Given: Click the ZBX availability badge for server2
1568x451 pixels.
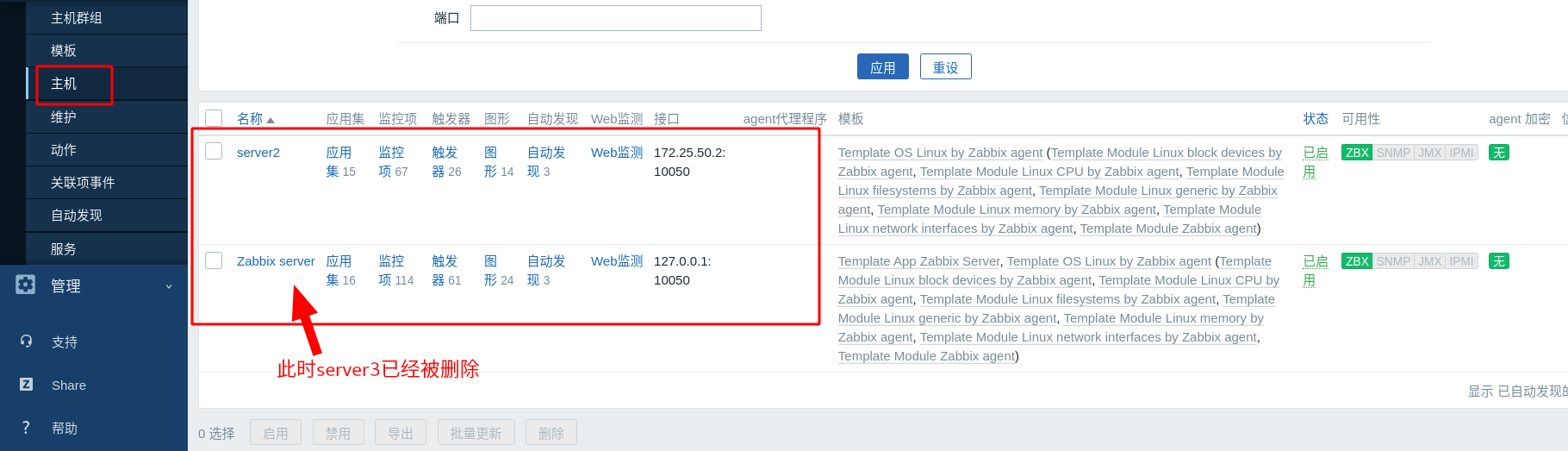Looking at the screenshot, I should (1357, 153).
